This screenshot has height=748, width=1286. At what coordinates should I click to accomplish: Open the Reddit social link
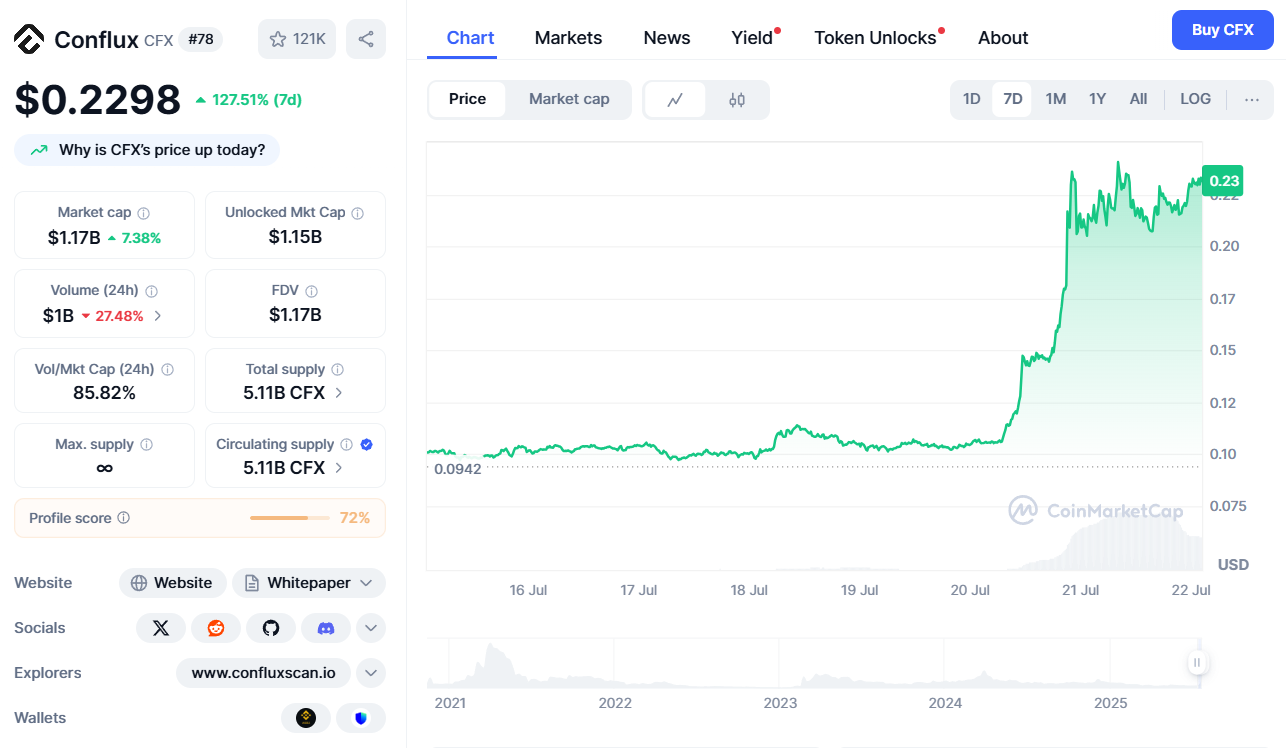[x=216, y=628]
